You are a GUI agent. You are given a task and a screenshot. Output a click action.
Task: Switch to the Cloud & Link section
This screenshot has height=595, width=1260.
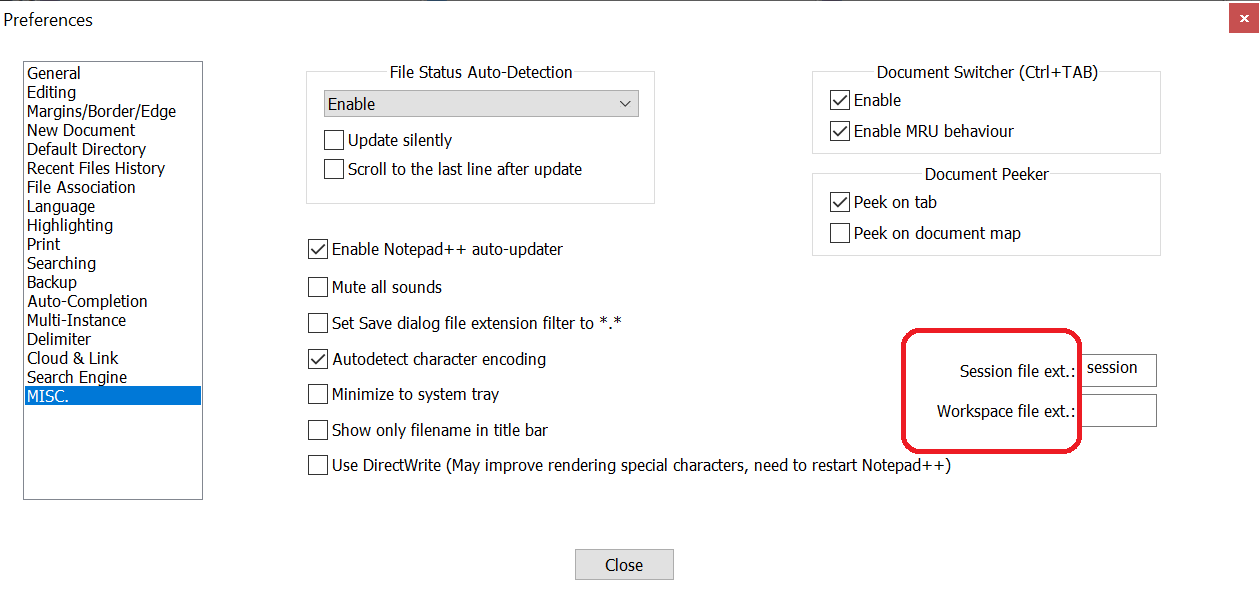tap(72, 357)
